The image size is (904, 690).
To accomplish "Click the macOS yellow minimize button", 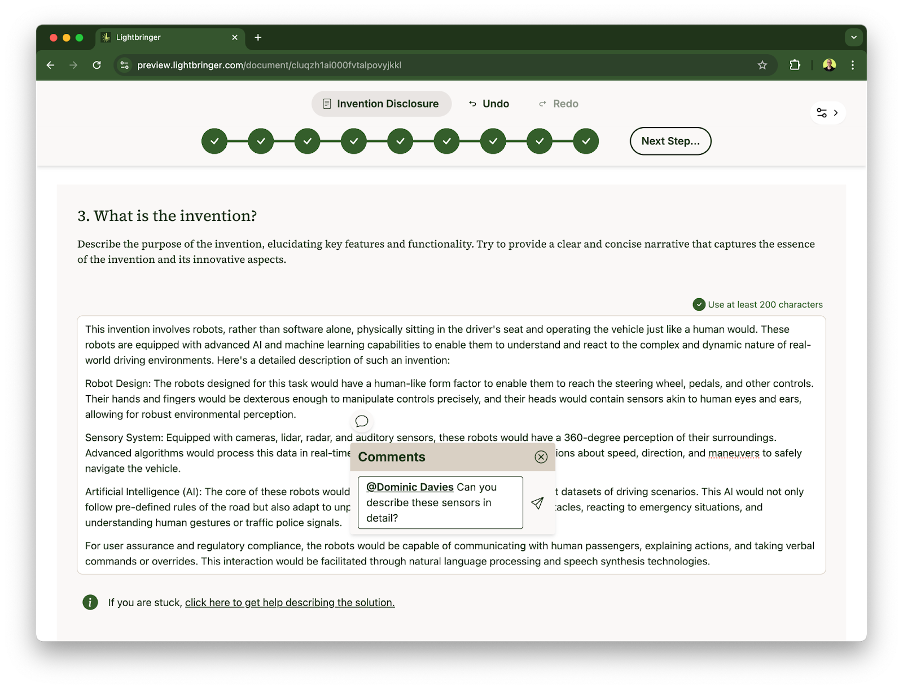I will (66, 37).
